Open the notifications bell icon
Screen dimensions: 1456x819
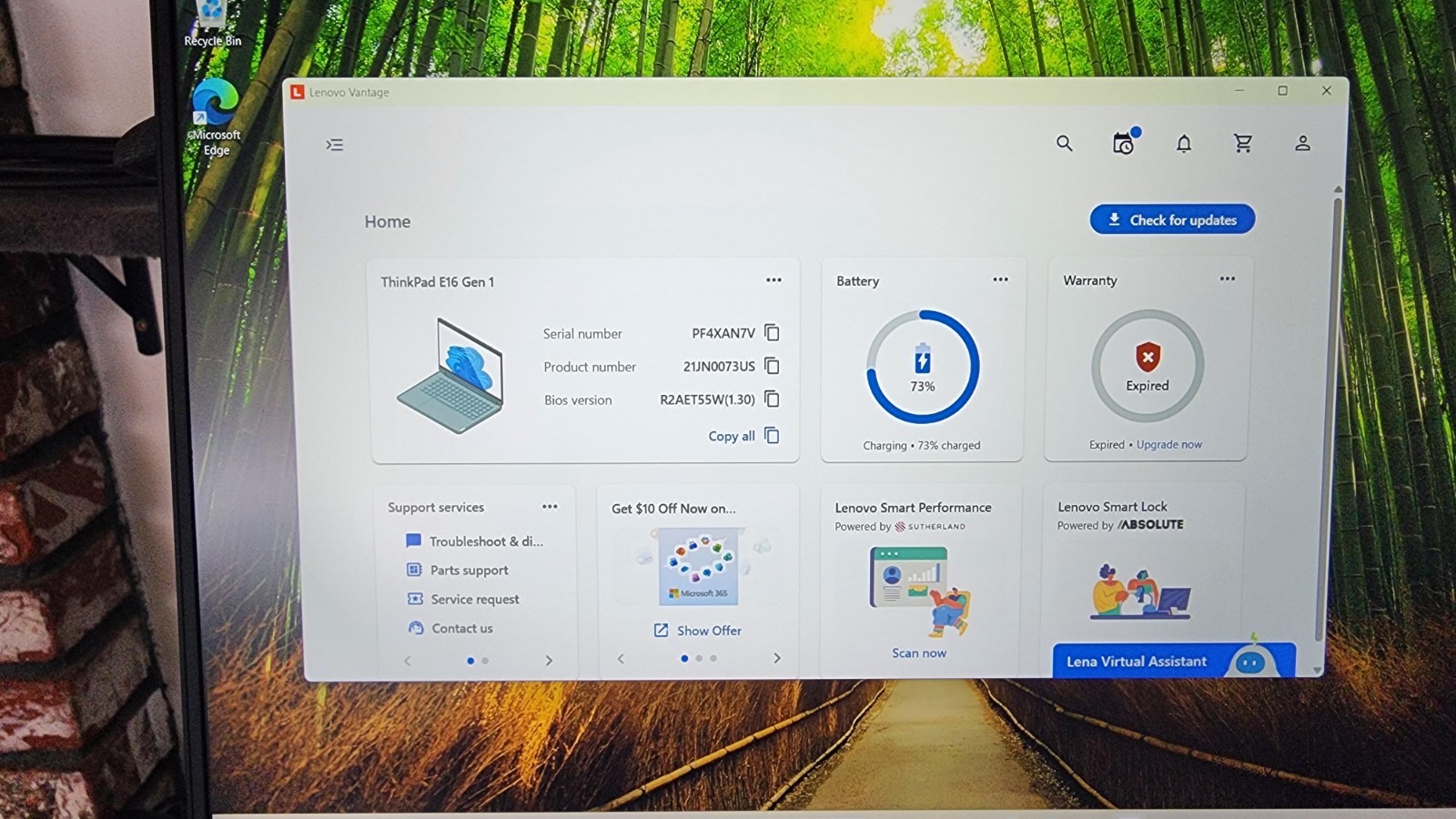1183,144
